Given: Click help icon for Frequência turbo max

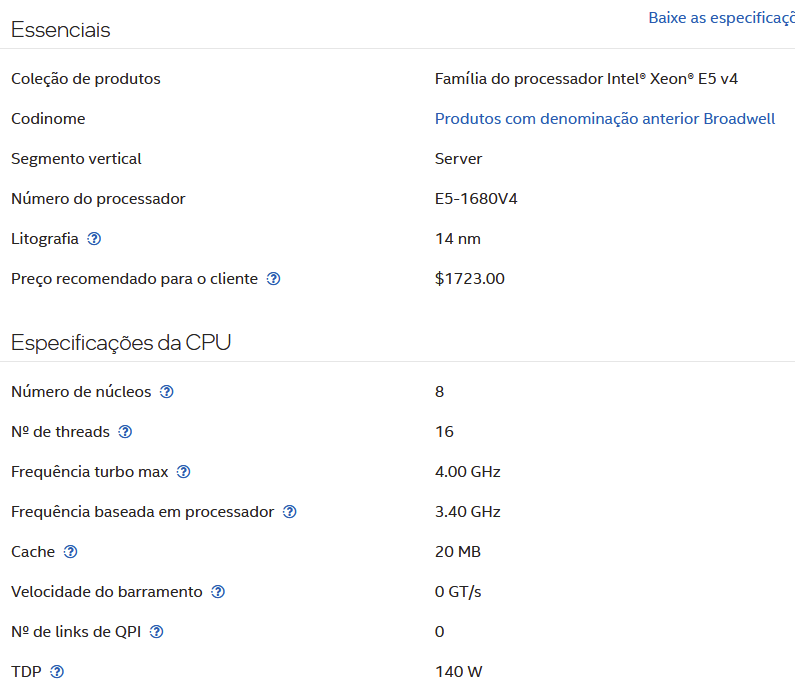Looking at the screenshot, I should pos(184,472).
